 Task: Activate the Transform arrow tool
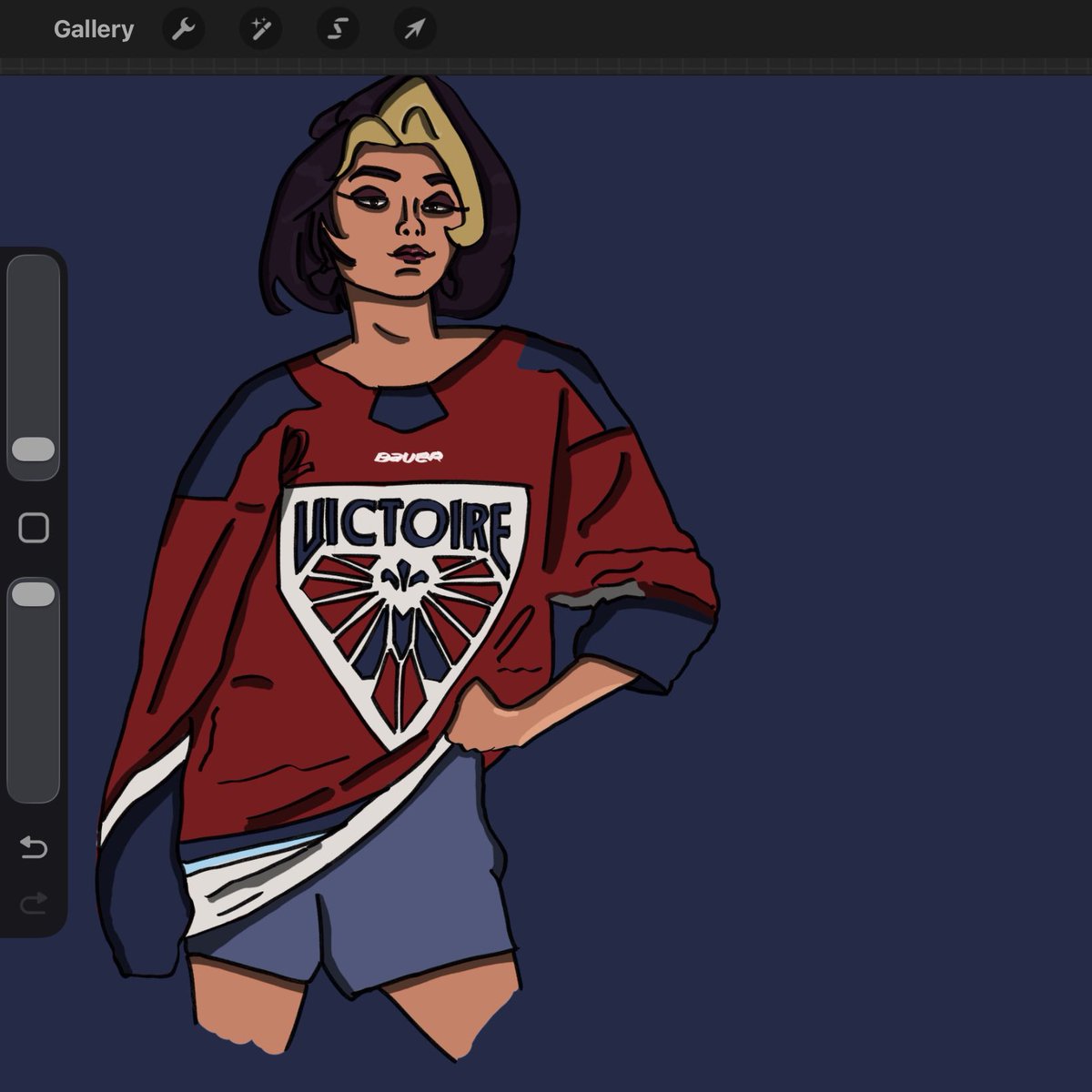[x=415, y=29]
